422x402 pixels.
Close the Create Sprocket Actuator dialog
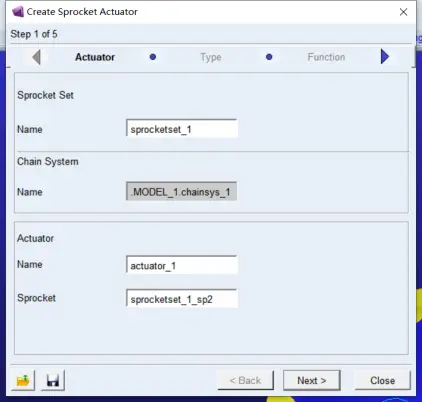(403, 12)
